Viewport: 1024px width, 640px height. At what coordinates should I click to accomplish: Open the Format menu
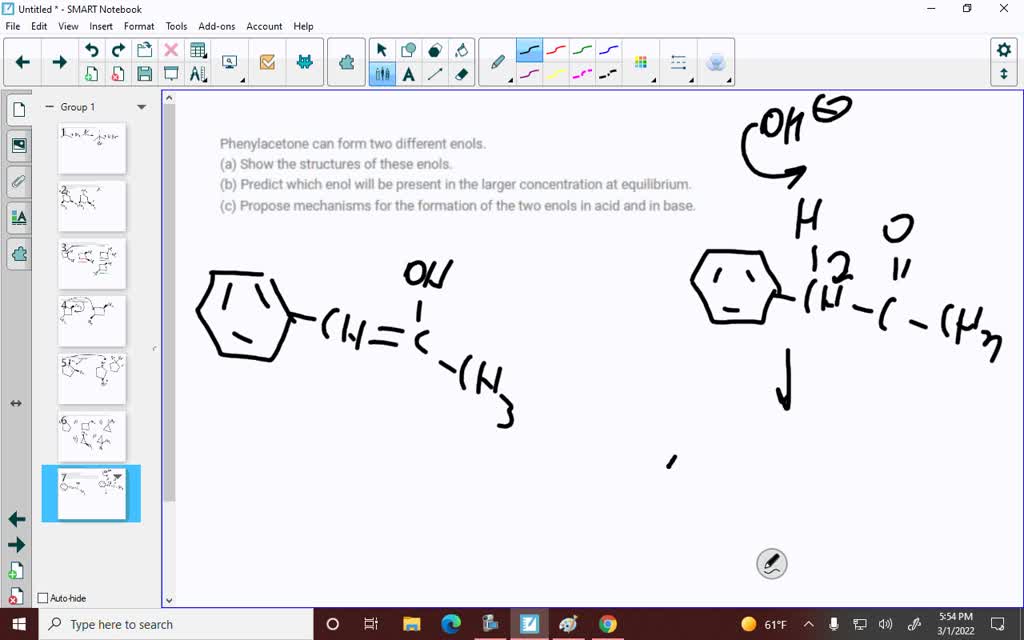(139, 26)
